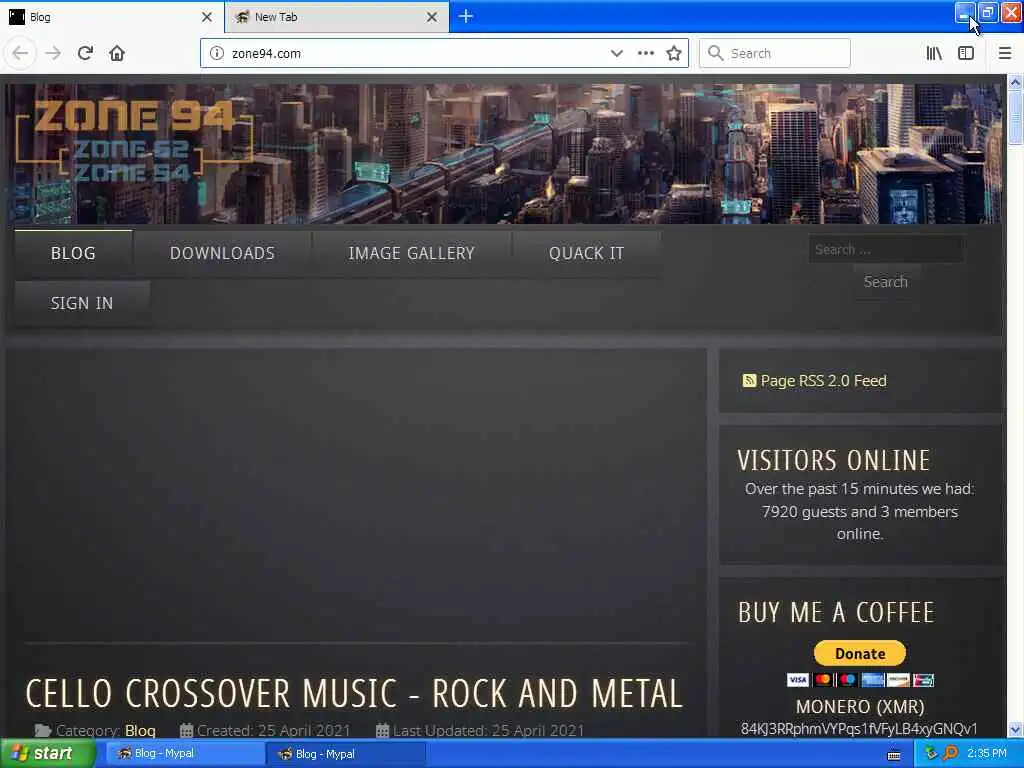Viewport: 1024px width, 768px height.
Task: Open the browser home page
Action: [117, 53]
